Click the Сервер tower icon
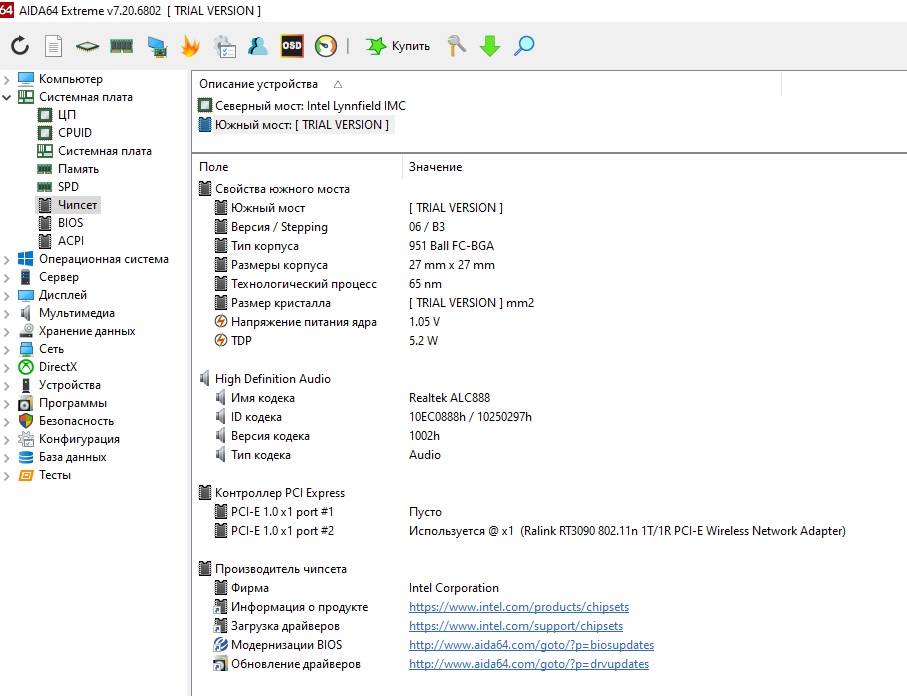Viewport: 907px width, 697px height. click(x=26, y=277)
